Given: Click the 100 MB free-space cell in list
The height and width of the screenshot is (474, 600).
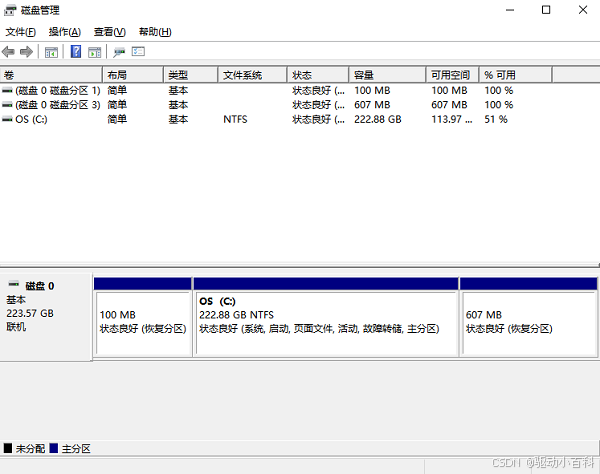Looking at the screenshot, I should 449,91.
